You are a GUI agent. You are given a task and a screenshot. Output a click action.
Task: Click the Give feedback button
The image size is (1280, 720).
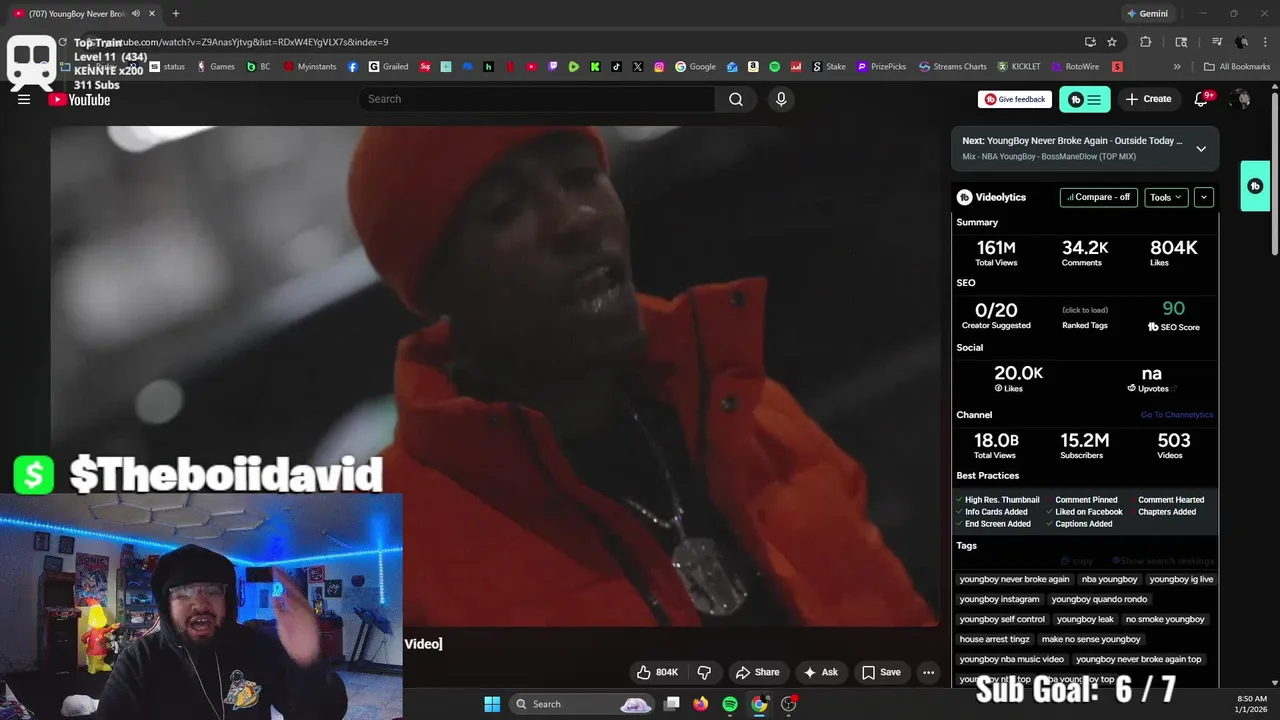(1015, 99)
